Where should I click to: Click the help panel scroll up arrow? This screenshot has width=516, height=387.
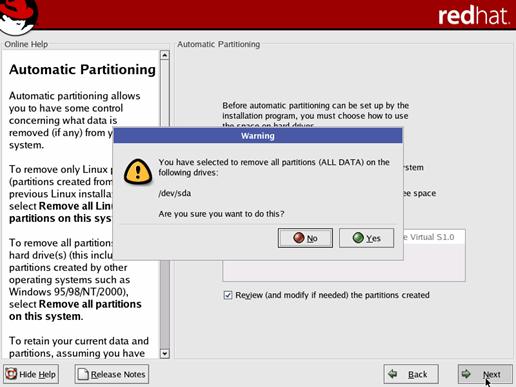(x=165, y=55)
